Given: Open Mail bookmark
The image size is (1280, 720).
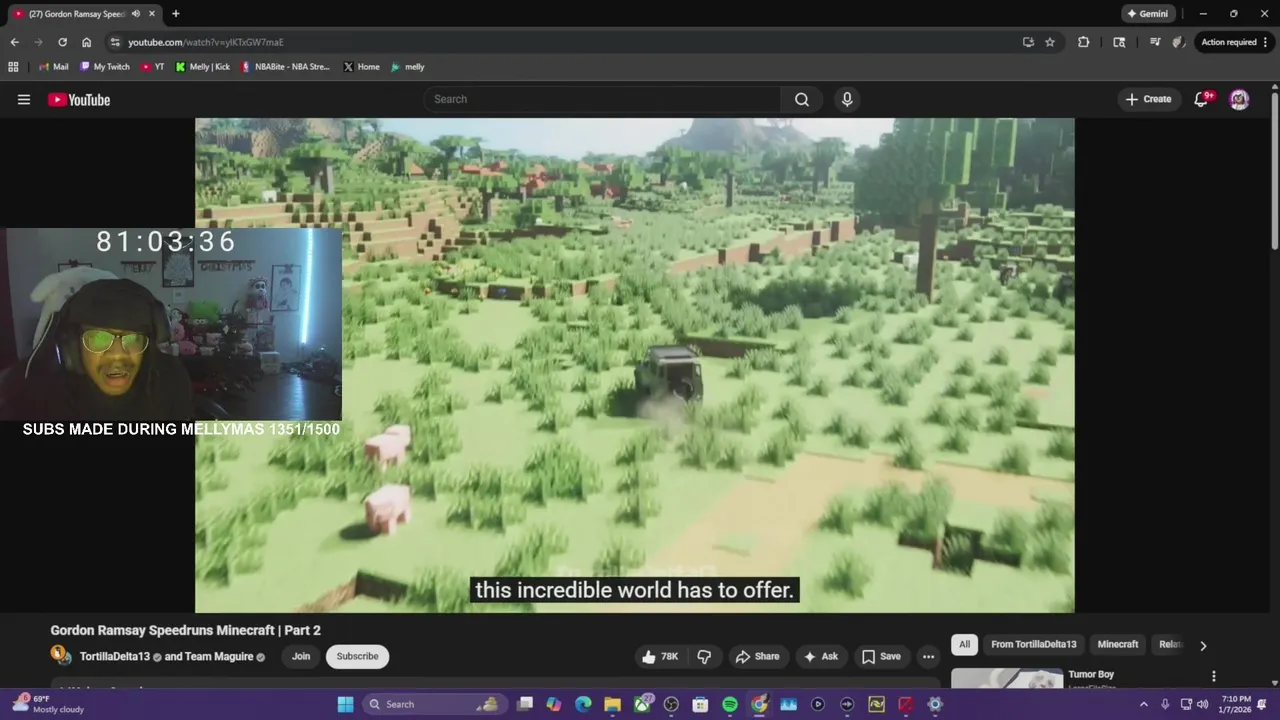Looking at the screenshot, I should coord(54,67).
